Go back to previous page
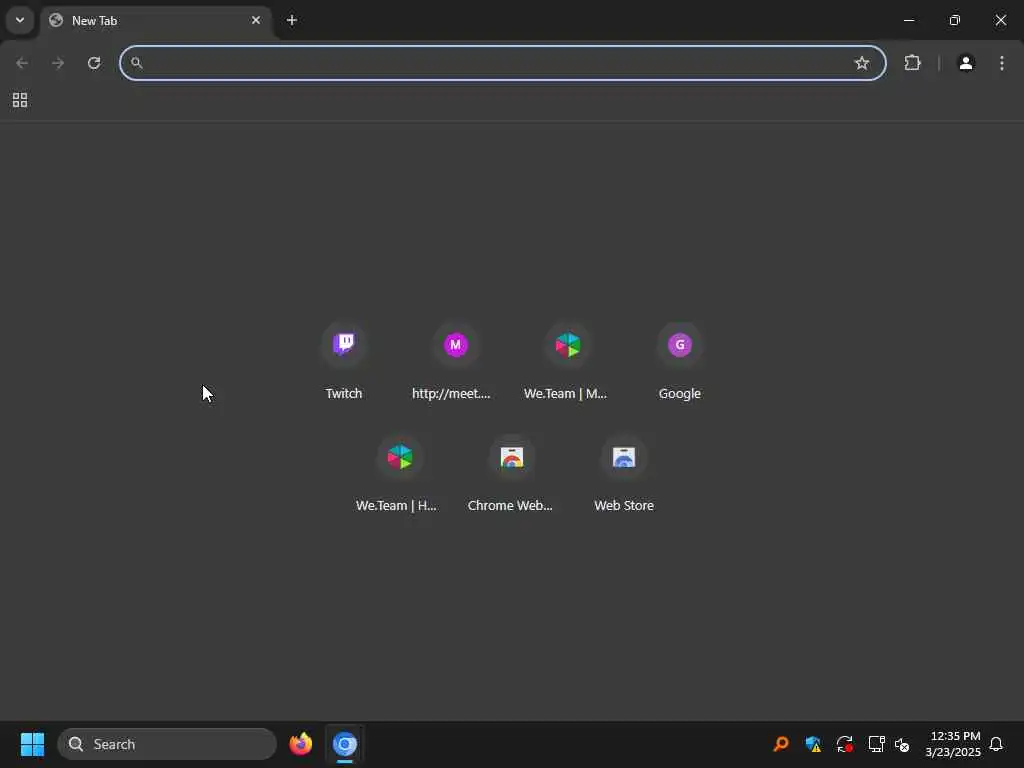Image resolution: width=1024 pixels, height=768 pixels. [x=22, y=63]
